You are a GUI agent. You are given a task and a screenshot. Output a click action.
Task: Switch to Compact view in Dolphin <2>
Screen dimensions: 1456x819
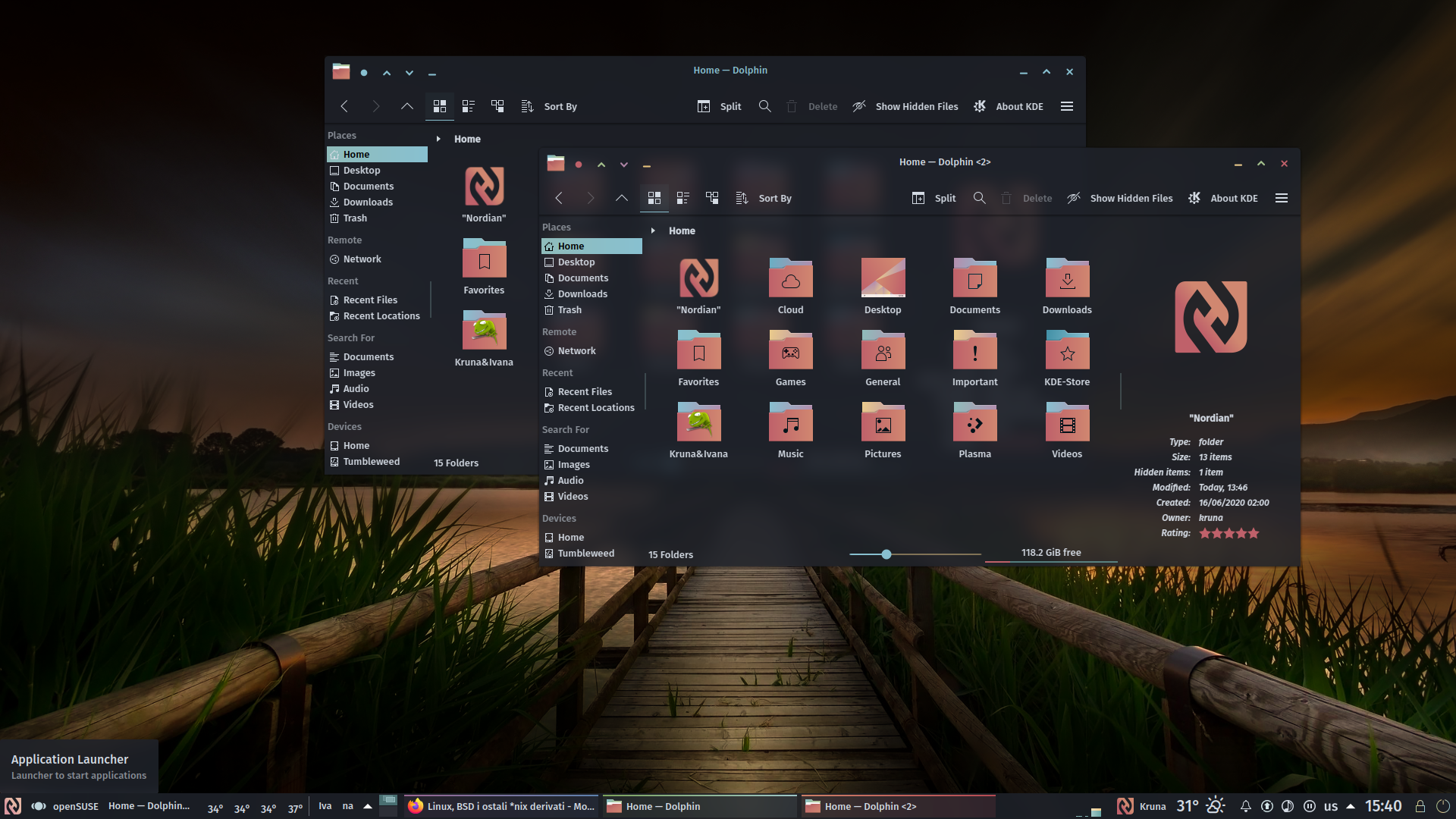tap(682, 198)
